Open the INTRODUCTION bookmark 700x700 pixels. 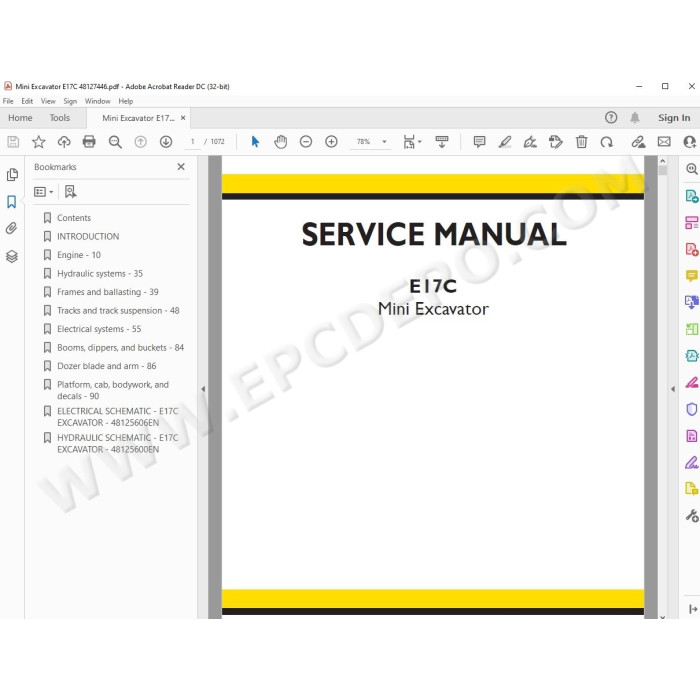[88, 237]
